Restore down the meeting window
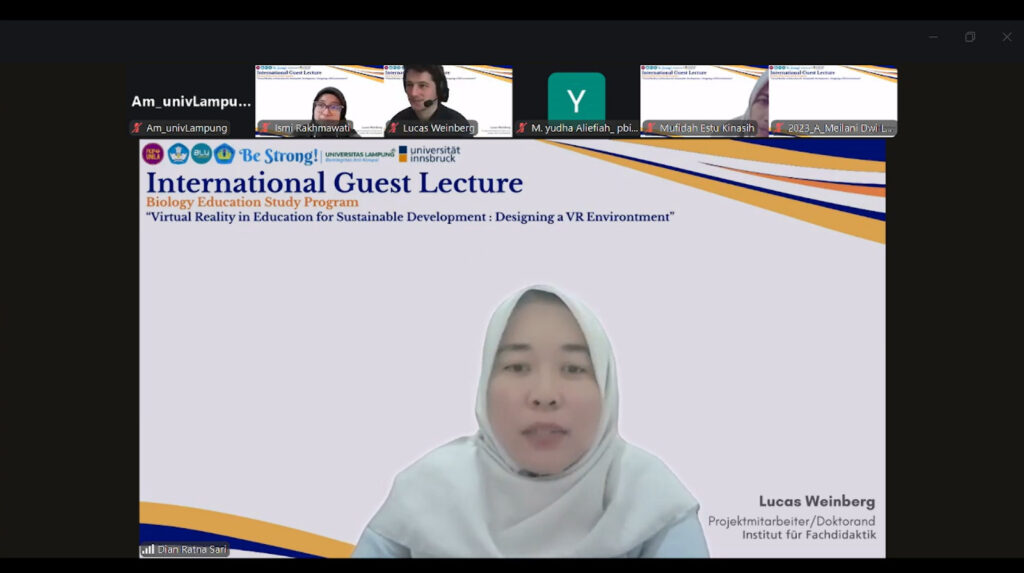The height and width of the screenshot is (573, 1024). point(969,37)
